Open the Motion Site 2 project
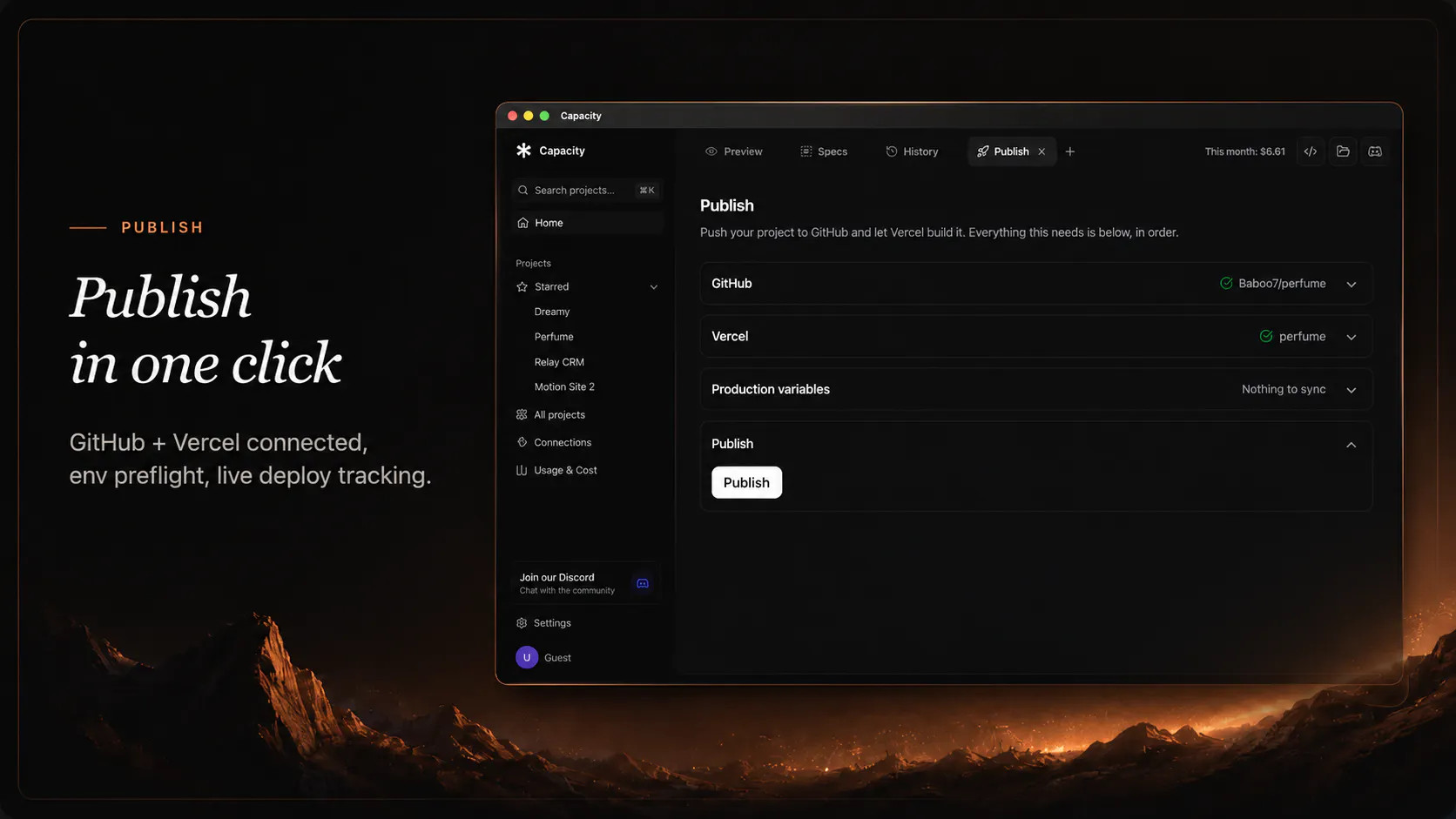Screen dimensions: 1456x819 [x=564, y=386]
